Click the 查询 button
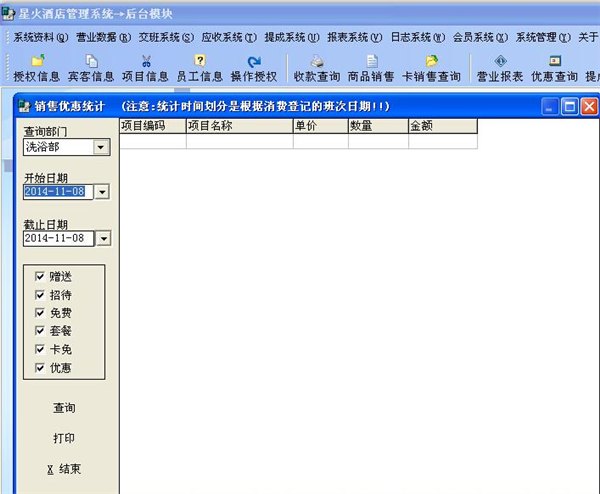The image size is (600, 494). click(64, 408)
